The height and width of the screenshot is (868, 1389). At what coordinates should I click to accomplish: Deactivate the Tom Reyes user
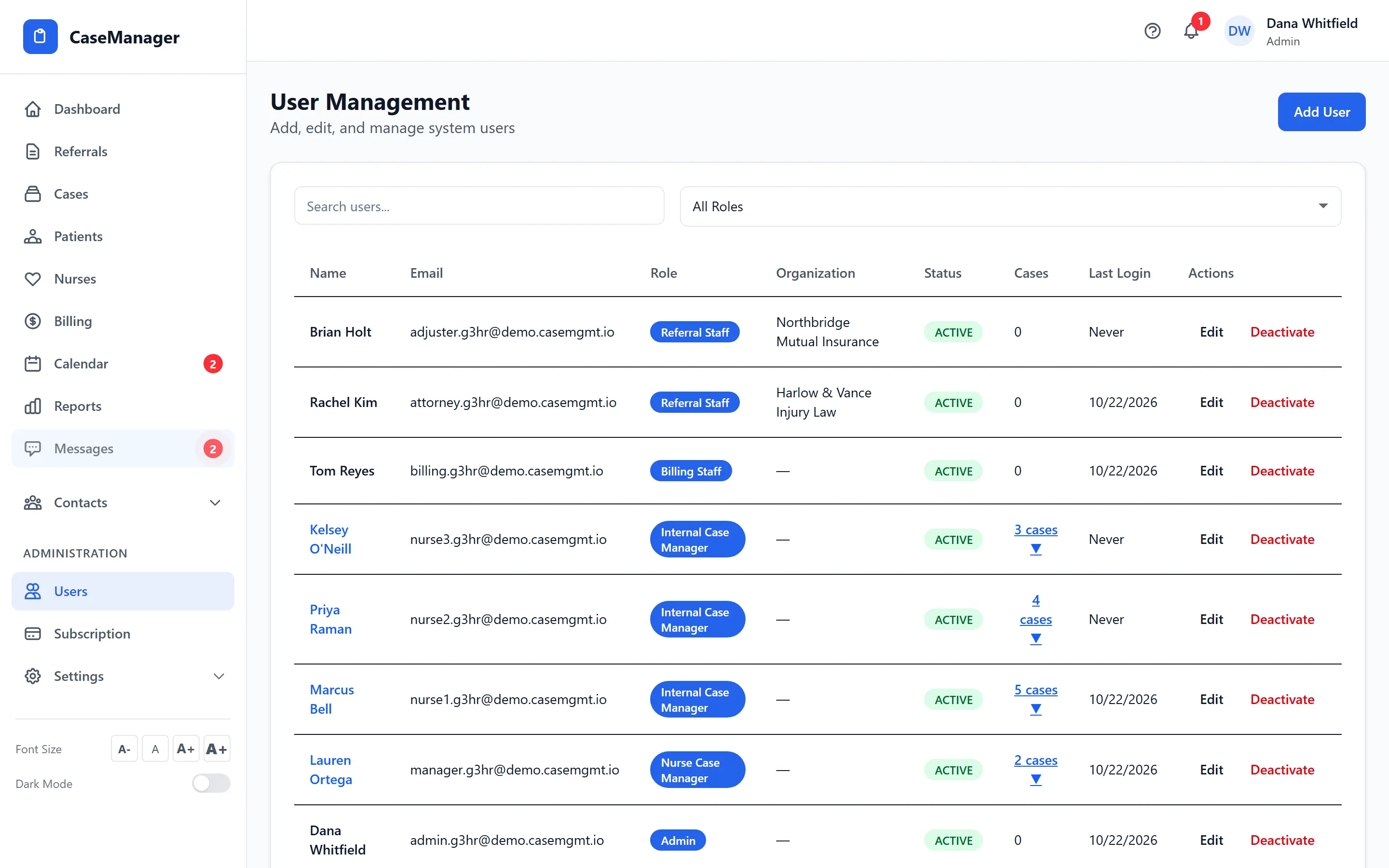[x=1281, y=471]
